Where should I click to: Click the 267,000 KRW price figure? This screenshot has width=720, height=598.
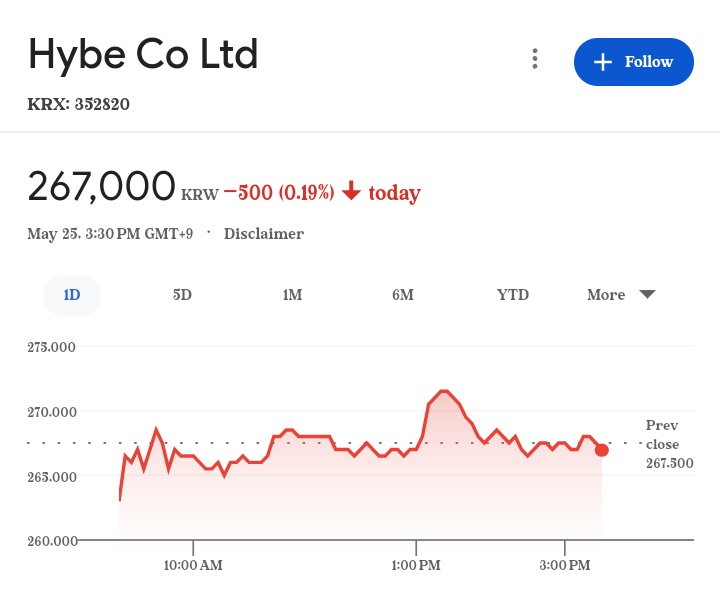click(123, 186)
